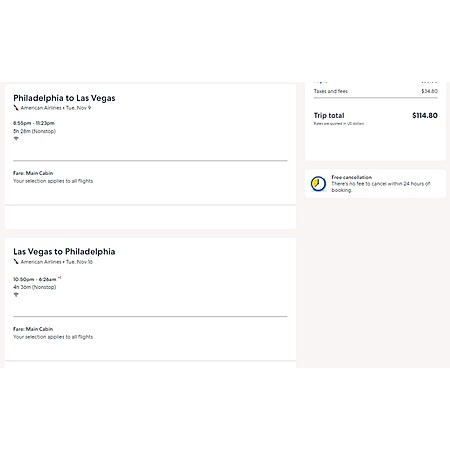Select the Las Vegas to Philadelphia heading
450x450 pixels.
64,252
